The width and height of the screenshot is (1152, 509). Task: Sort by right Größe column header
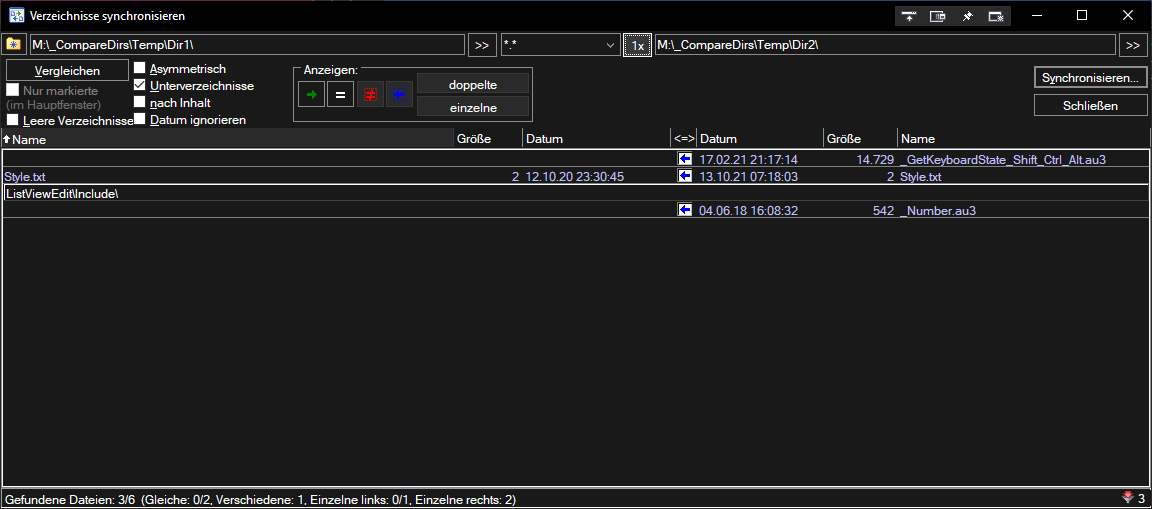(859, 139)
